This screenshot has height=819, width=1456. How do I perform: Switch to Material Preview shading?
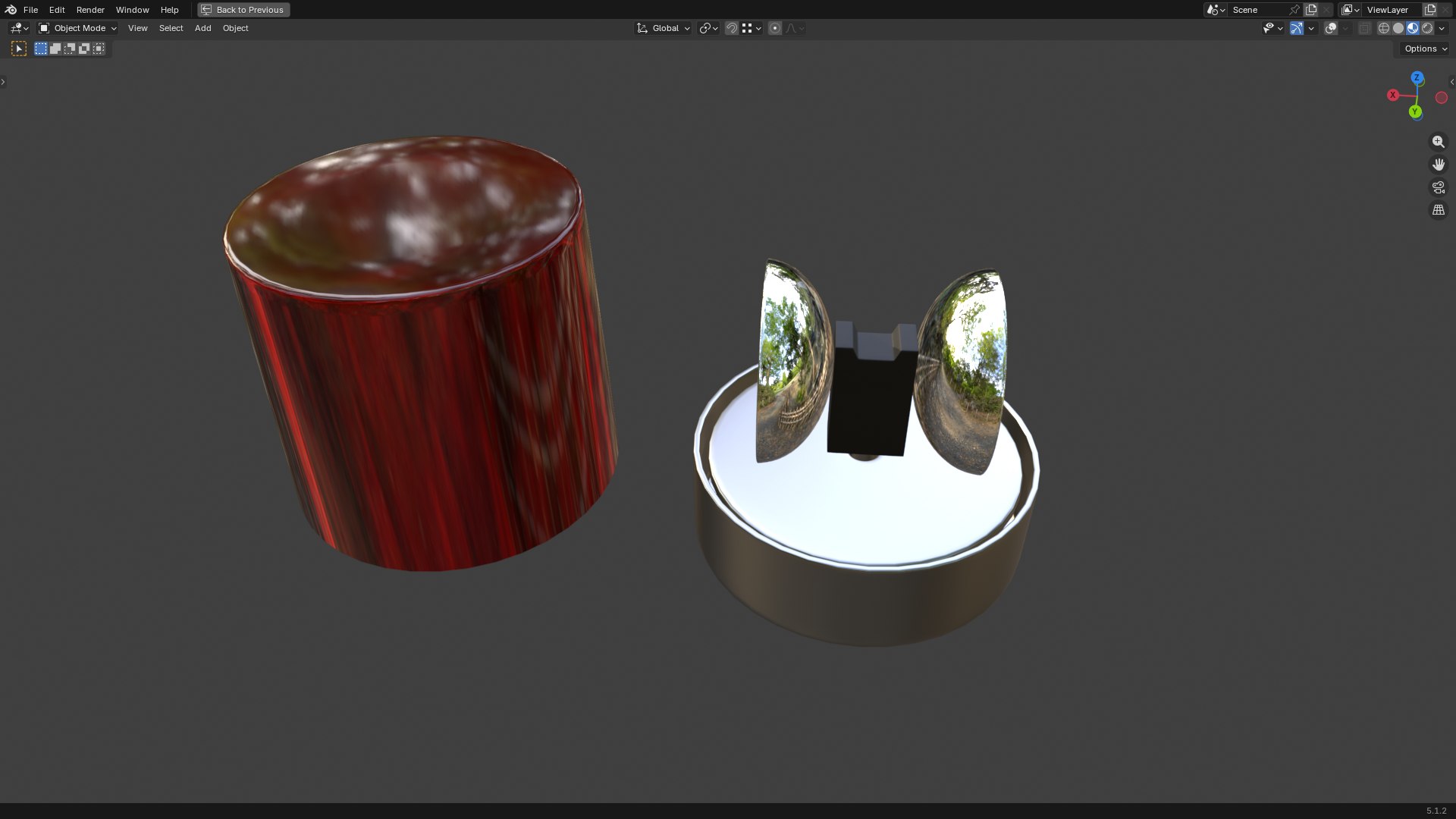coord(1413,28)
